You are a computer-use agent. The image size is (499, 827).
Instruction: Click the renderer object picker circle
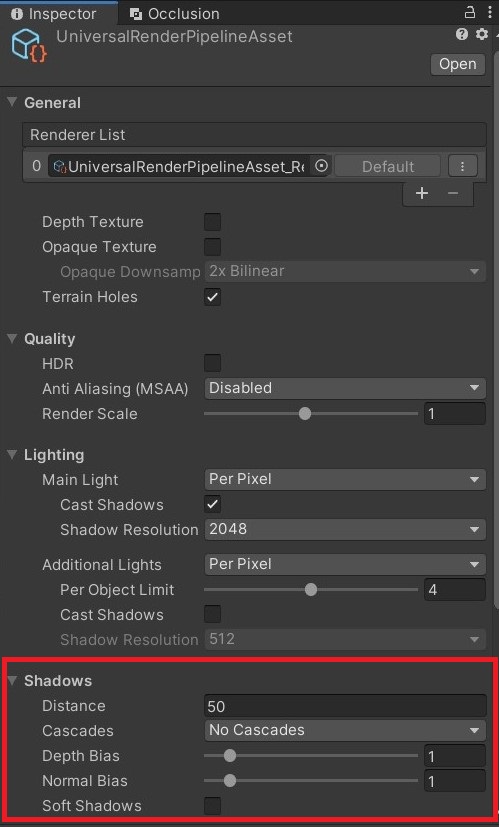tap(321, 166)
